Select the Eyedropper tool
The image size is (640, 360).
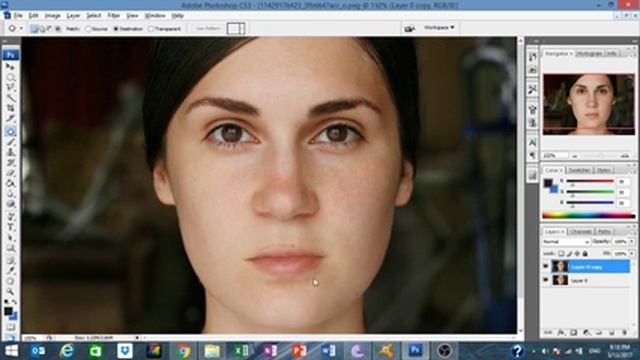[x=10, y=271]
